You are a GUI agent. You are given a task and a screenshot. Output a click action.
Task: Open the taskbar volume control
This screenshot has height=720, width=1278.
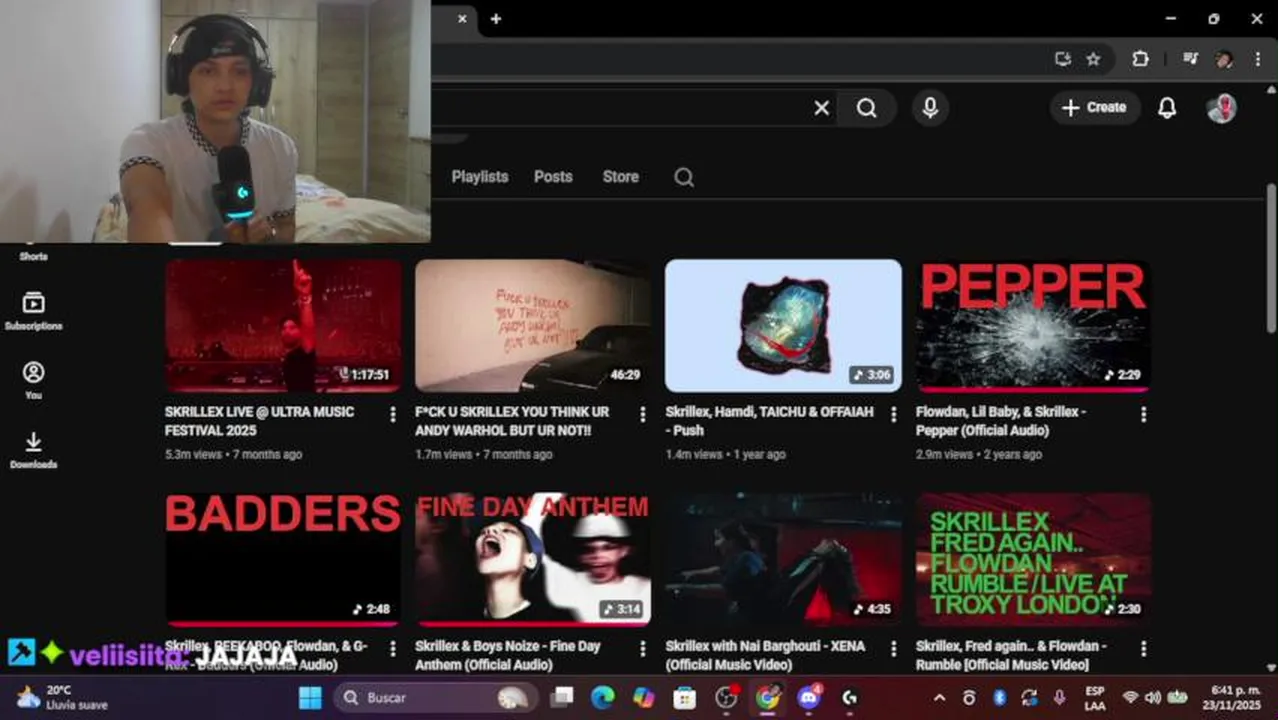pos(1152,698)
